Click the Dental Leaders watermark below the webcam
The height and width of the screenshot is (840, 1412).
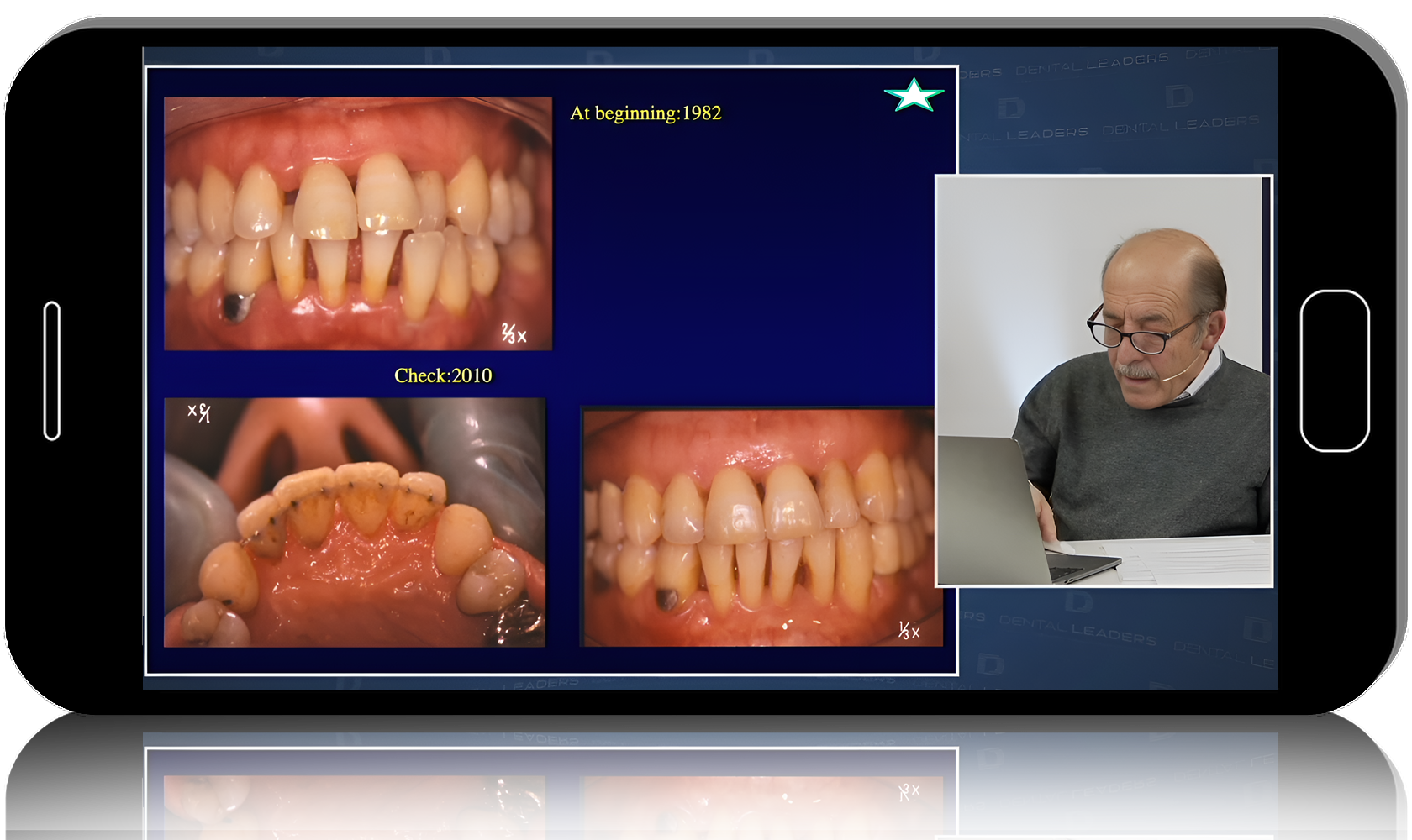coord(1077,630)
